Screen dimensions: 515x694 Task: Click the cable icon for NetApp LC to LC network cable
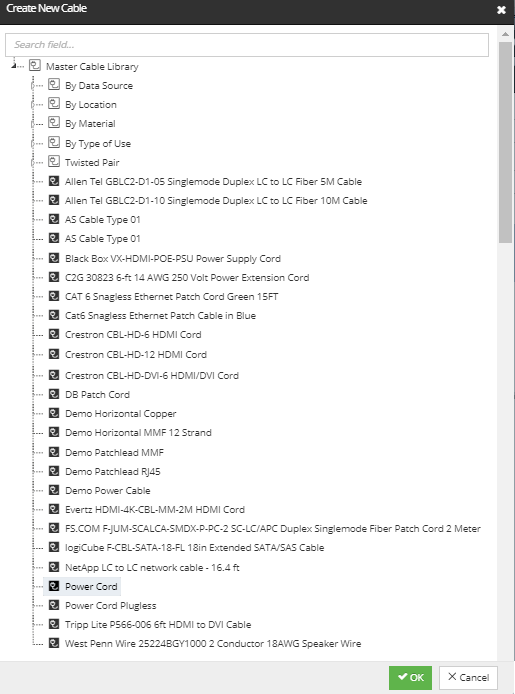[x=54, y=567]
